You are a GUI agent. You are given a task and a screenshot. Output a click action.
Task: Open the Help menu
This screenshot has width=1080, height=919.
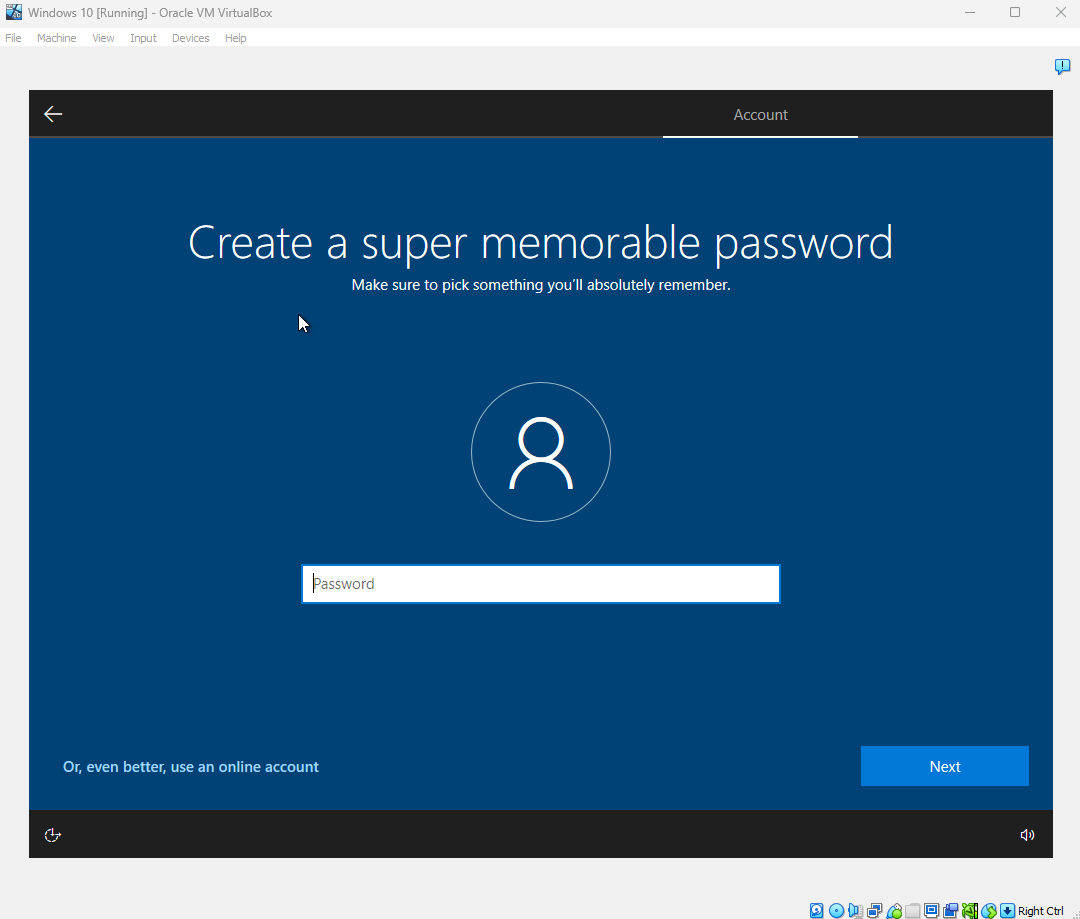236,38
